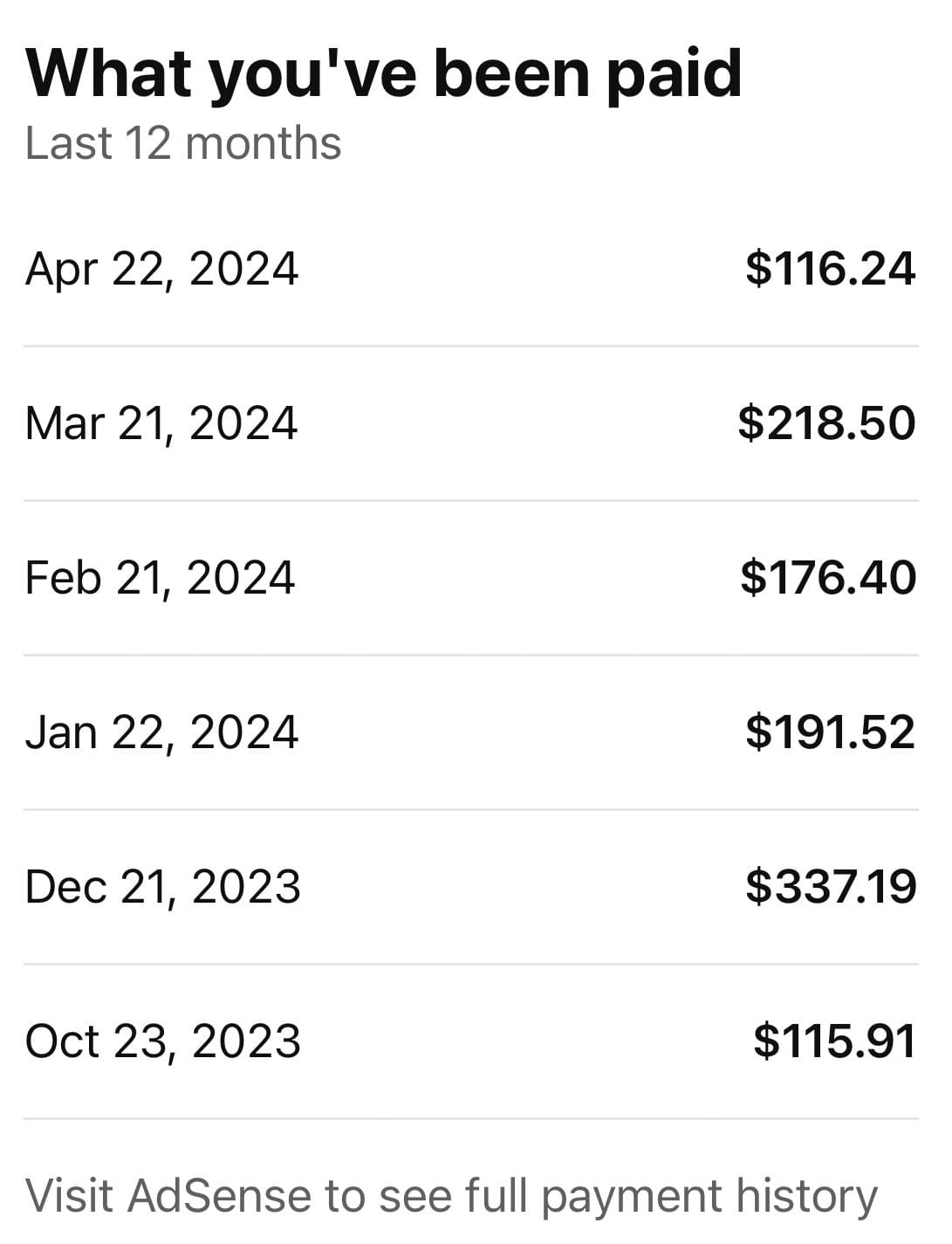
Task: Visit AdSense to see full payment history
Action: point(451,1196)
